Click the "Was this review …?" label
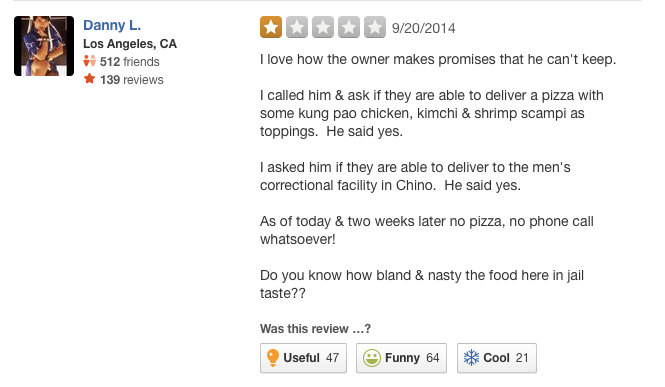 [x=316, y=329]
